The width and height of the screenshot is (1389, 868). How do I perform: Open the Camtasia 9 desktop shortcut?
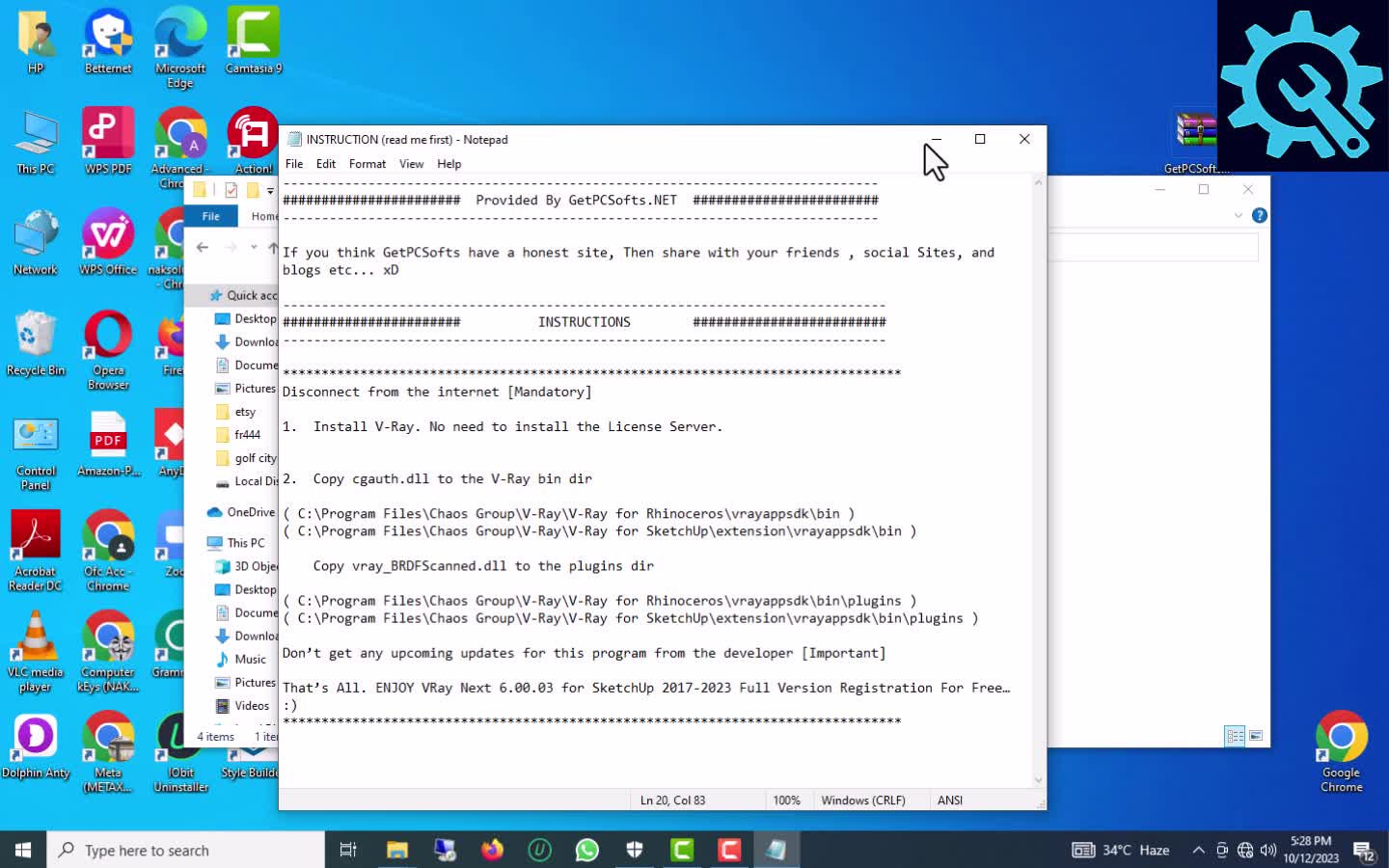[253, 41]
